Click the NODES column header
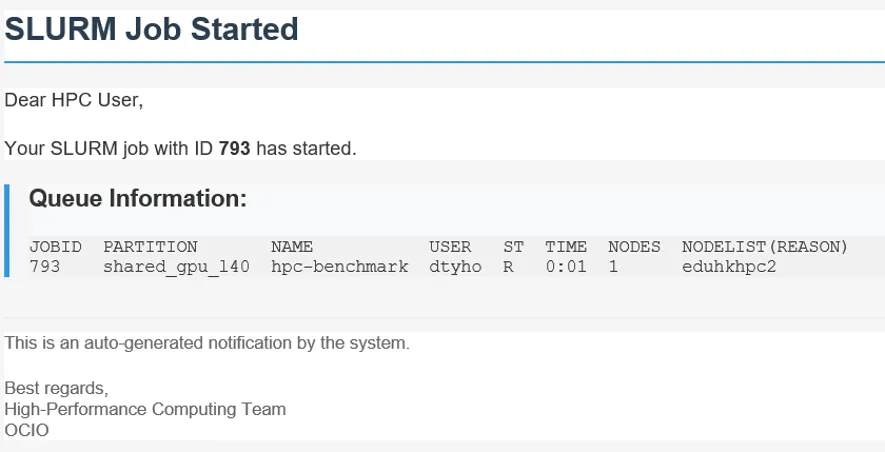 click(x=634, y=247)
